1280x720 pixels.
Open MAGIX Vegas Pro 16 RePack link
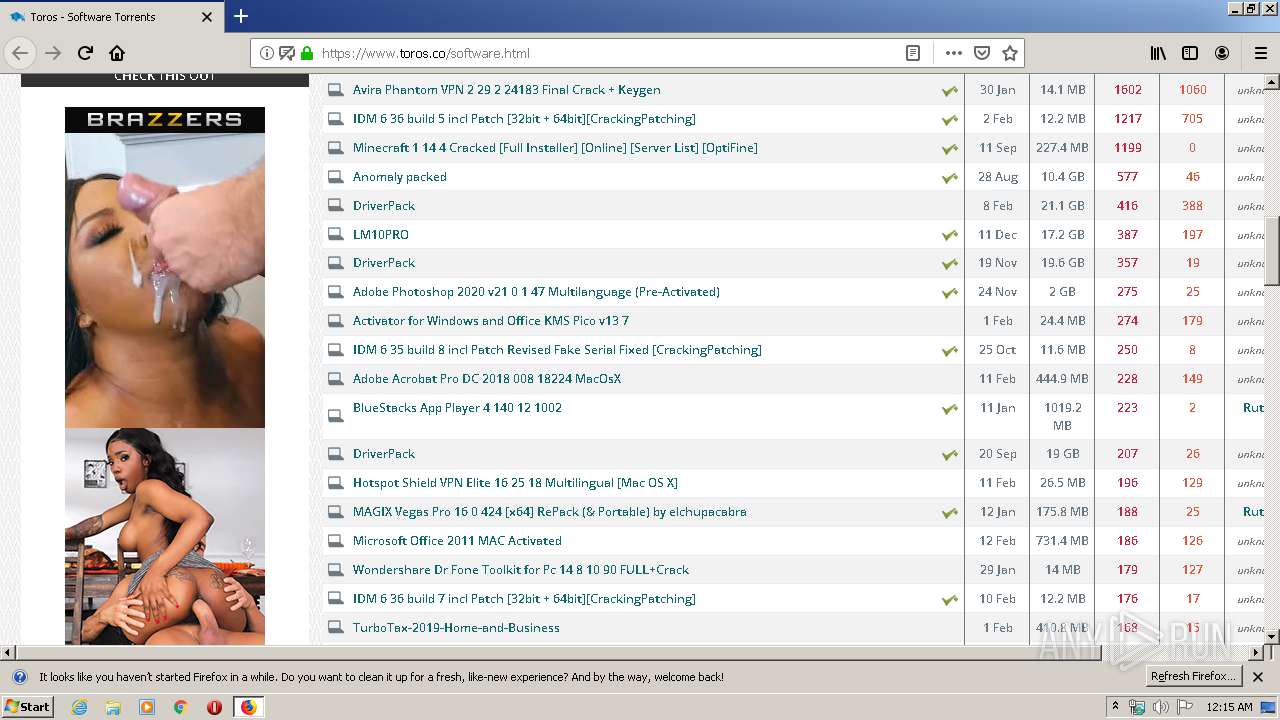[x=550, y=512]
